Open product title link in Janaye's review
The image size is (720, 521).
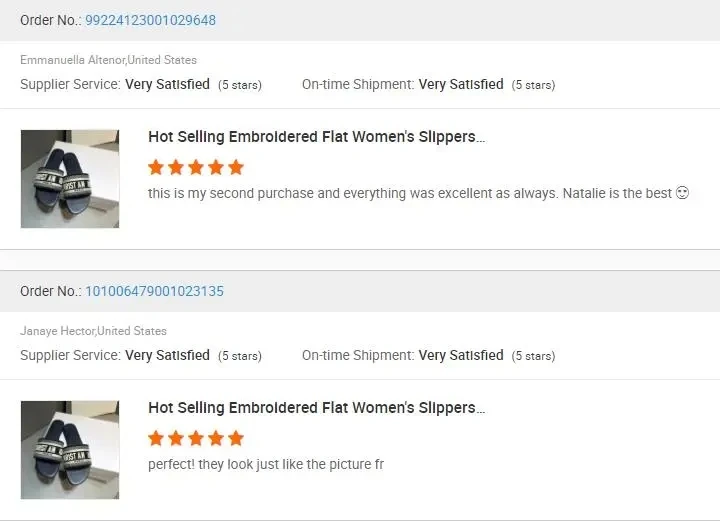click(x=316, y=408)
